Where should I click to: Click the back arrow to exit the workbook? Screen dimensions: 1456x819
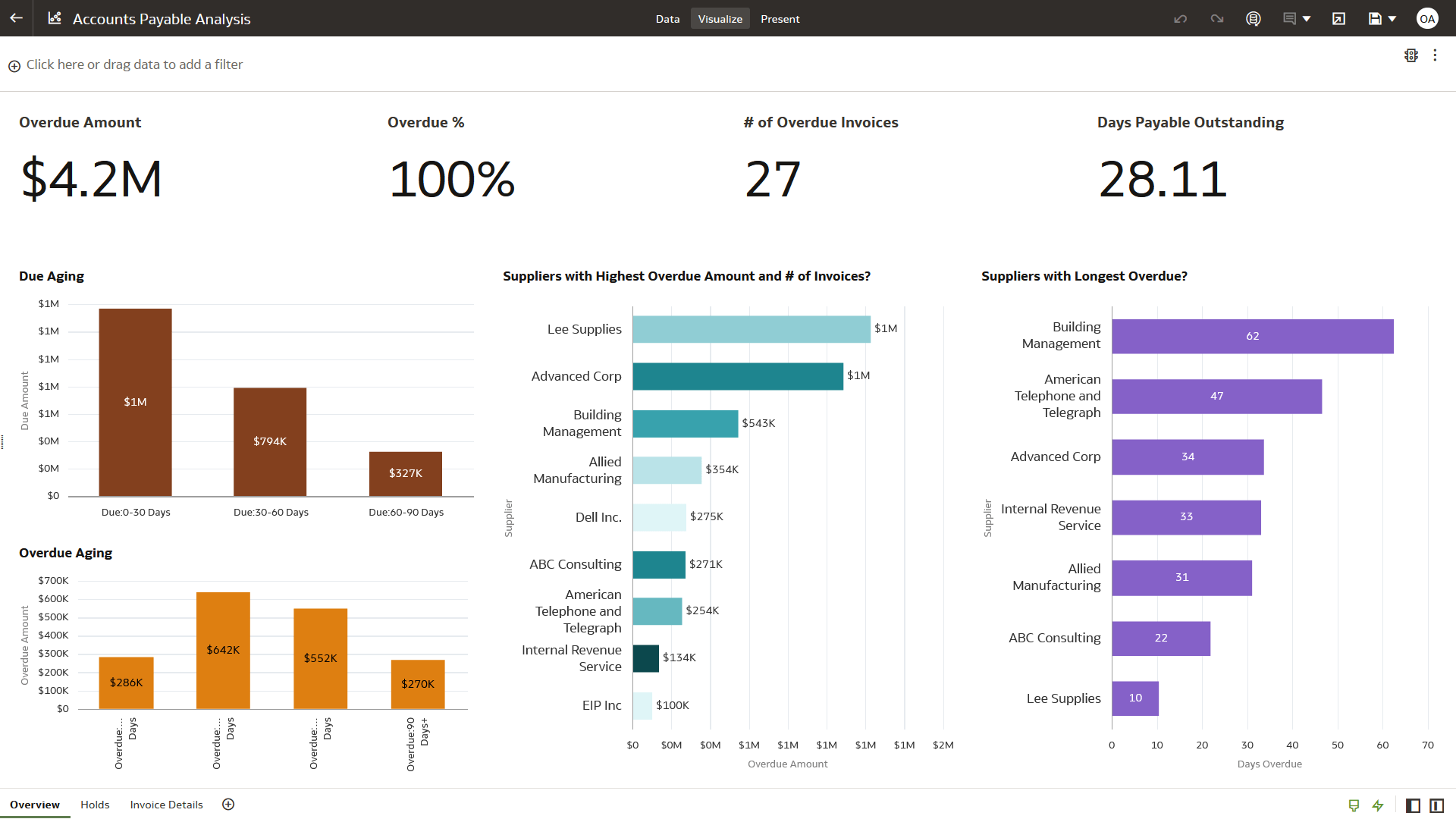pos(16,18)
